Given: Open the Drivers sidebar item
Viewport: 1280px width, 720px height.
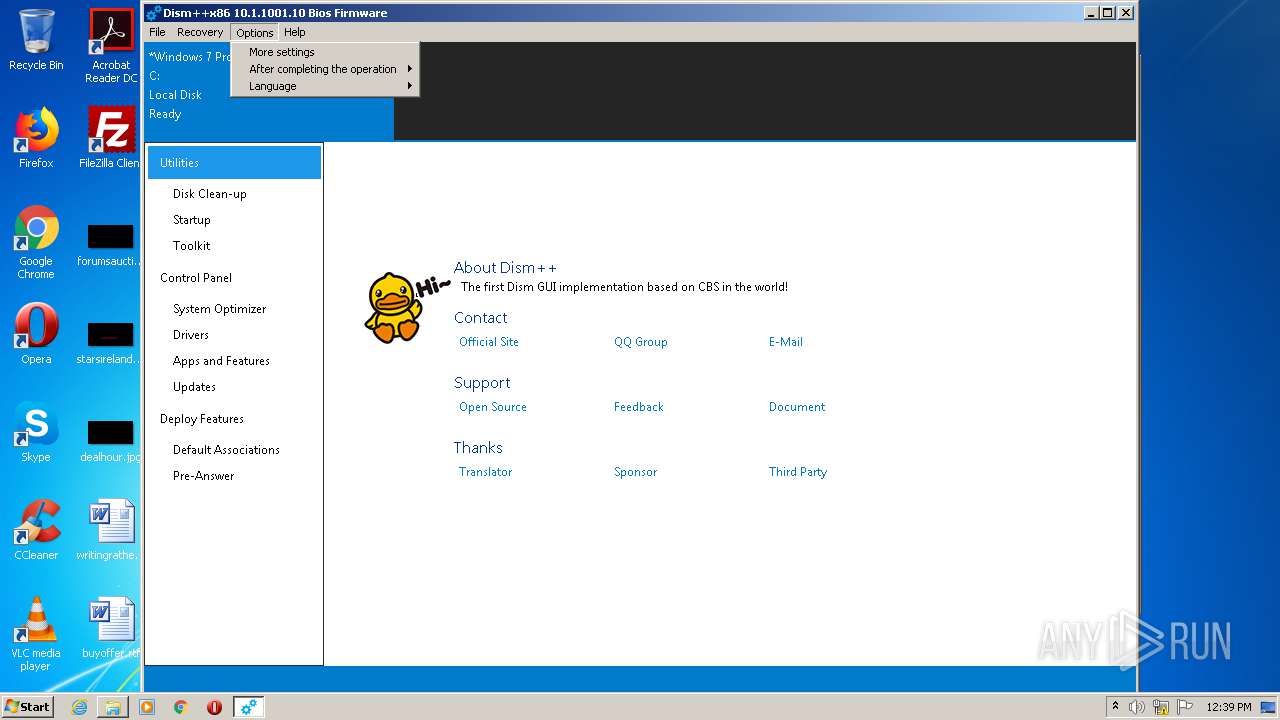Looking at the screenshot, I should tap(190, 335).
